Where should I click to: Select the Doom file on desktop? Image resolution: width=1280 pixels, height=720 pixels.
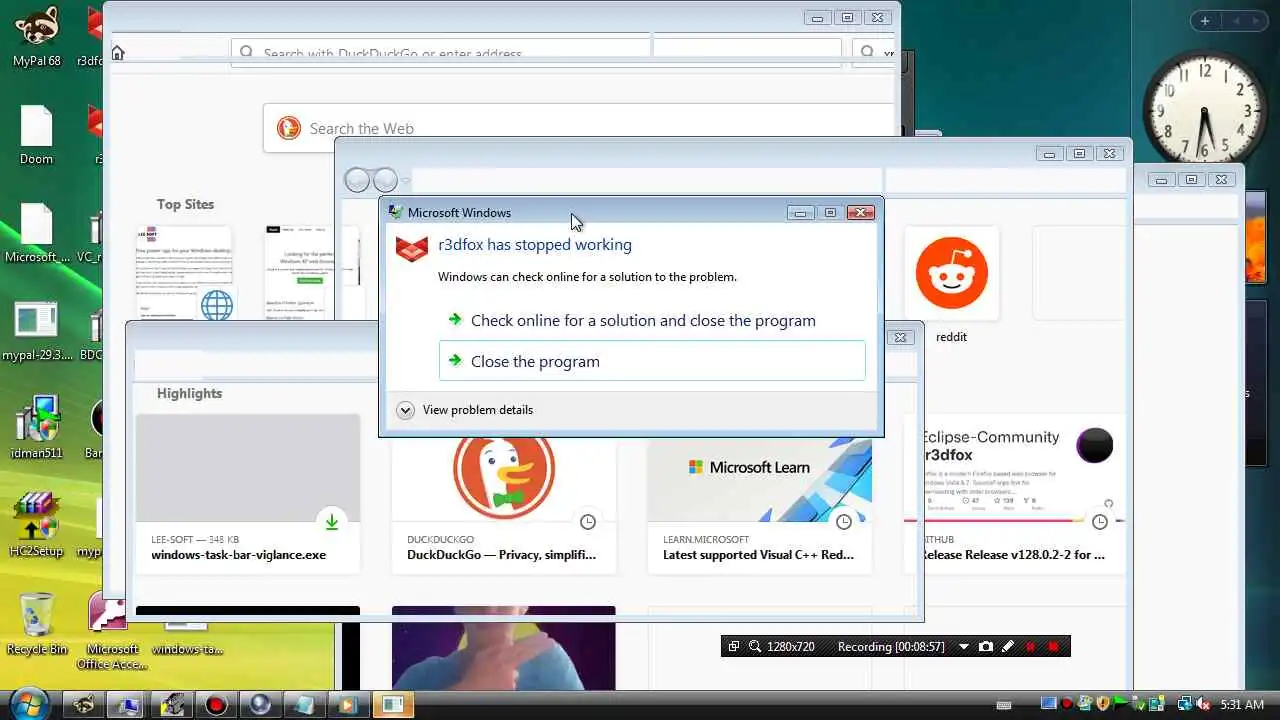(x=36, y=135)
